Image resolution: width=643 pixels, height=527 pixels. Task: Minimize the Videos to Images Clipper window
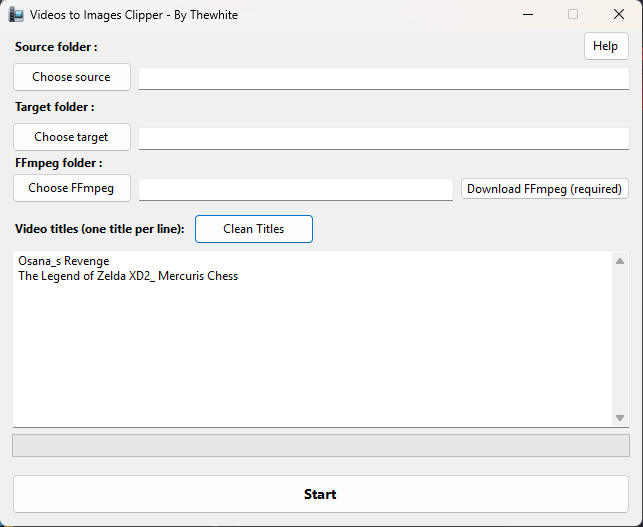tap(526, 15)
